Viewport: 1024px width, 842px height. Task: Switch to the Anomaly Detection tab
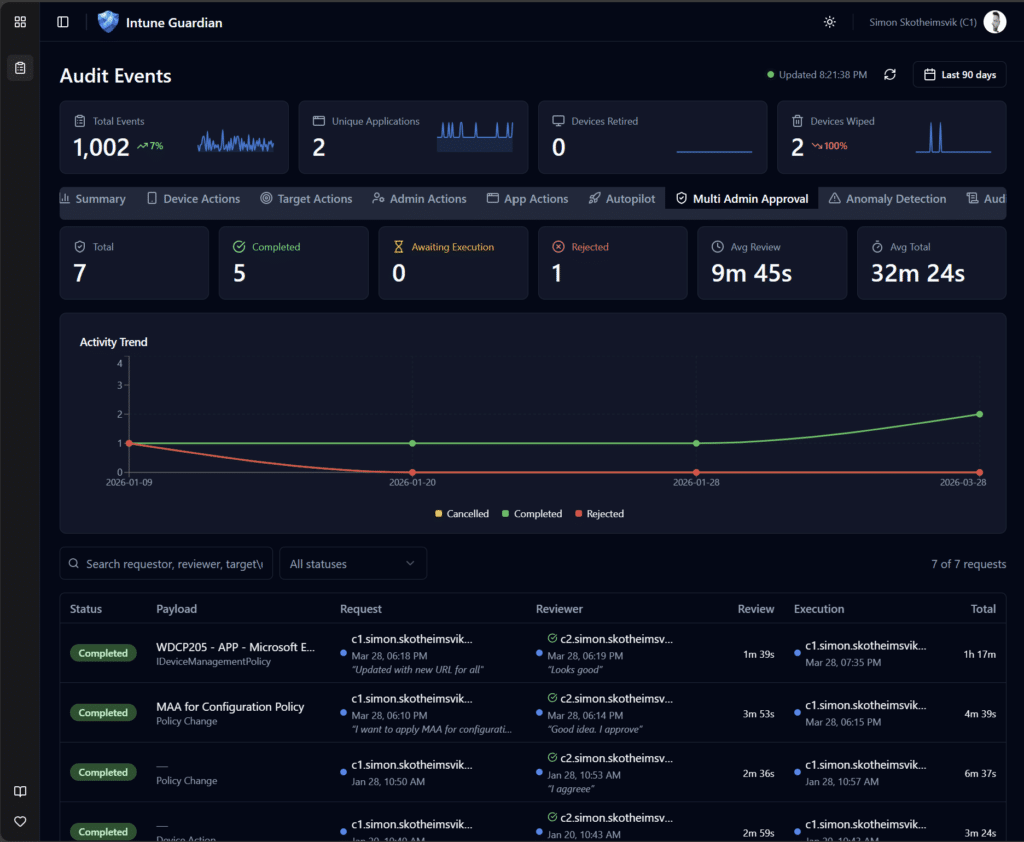[887, 199]
